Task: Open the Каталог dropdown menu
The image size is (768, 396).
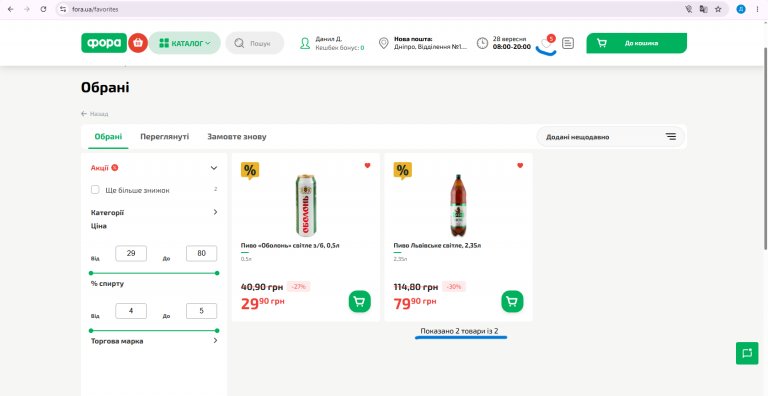Action: [x=185, y=43]
